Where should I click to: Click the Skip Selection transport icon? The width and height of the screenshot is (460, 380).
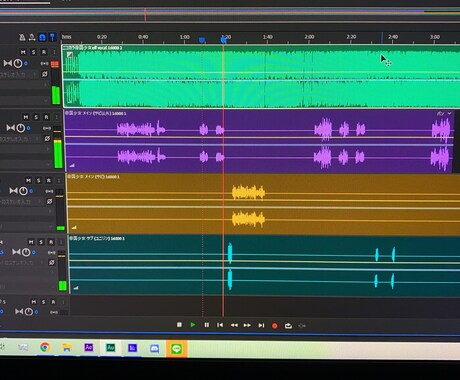[302, 326]
